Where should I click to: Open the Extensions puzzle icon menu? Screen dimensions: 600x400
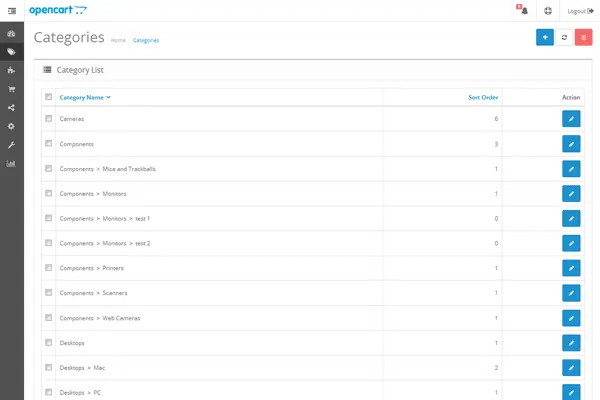[x=11, y=71]
